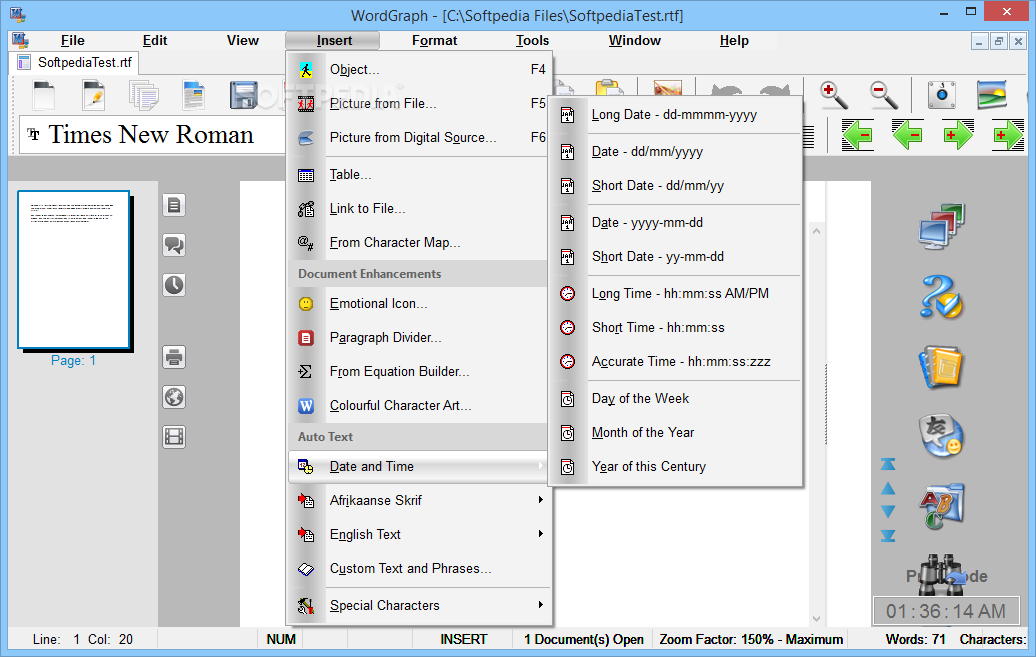Click the blue up arrow navigation icon
The image size is (1036, 657).
tap(888, 489)
